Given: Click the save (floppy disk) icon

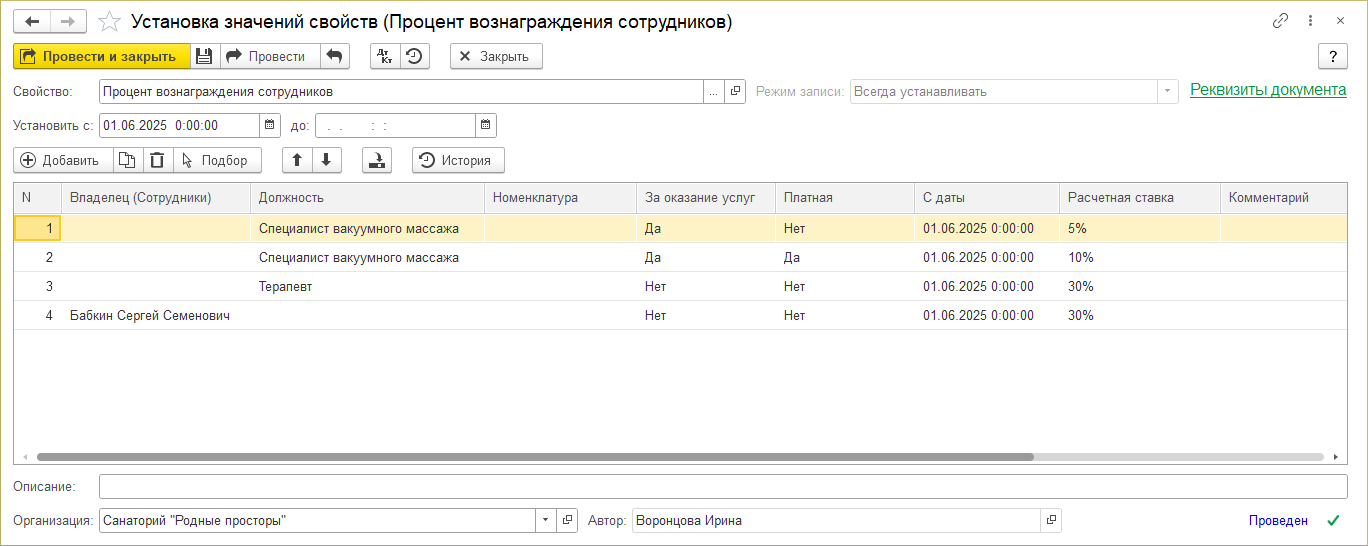Looking at the screenshot, I should [204, 57].
